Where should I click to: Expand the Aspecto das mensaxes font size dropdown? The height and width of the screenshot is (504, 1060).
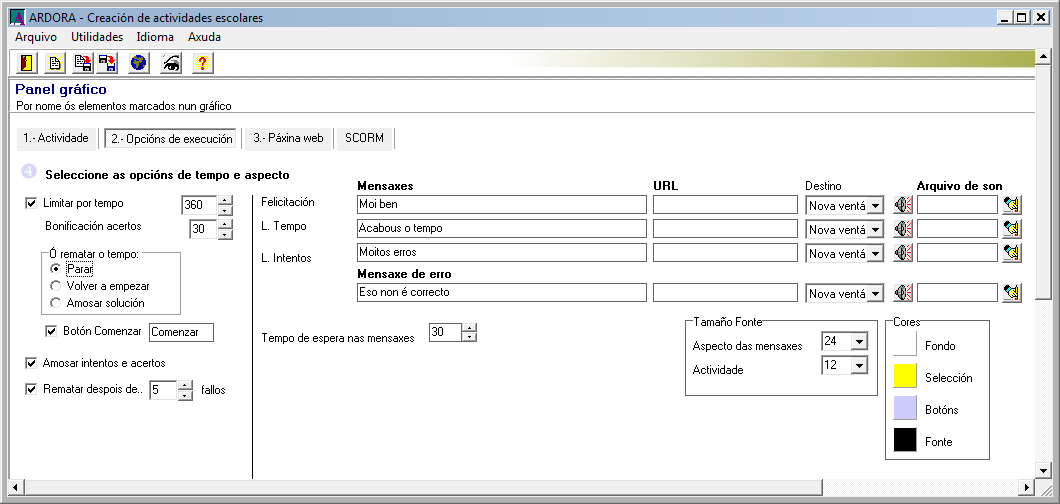(858, 342)
